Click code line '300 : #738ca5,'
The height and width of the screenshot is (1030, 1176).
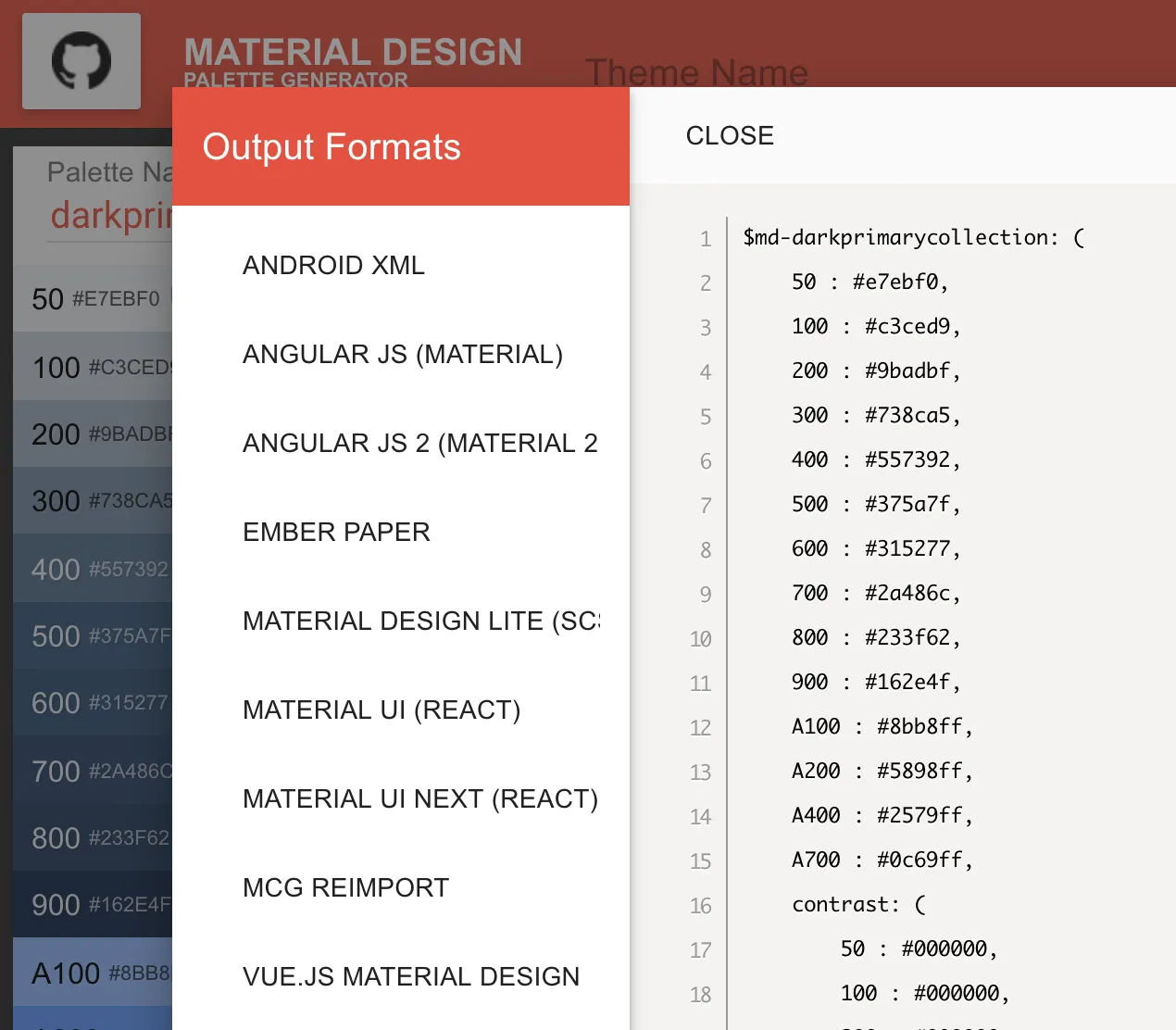(876, 415)
